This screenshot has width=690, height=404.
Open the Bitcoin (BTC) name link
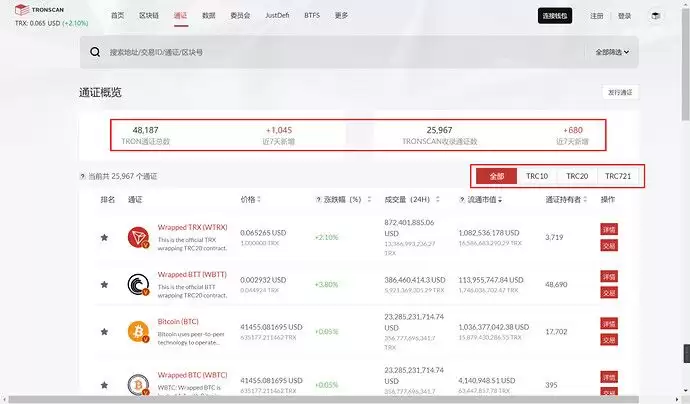pyautogui.click(x=178, y=321)
